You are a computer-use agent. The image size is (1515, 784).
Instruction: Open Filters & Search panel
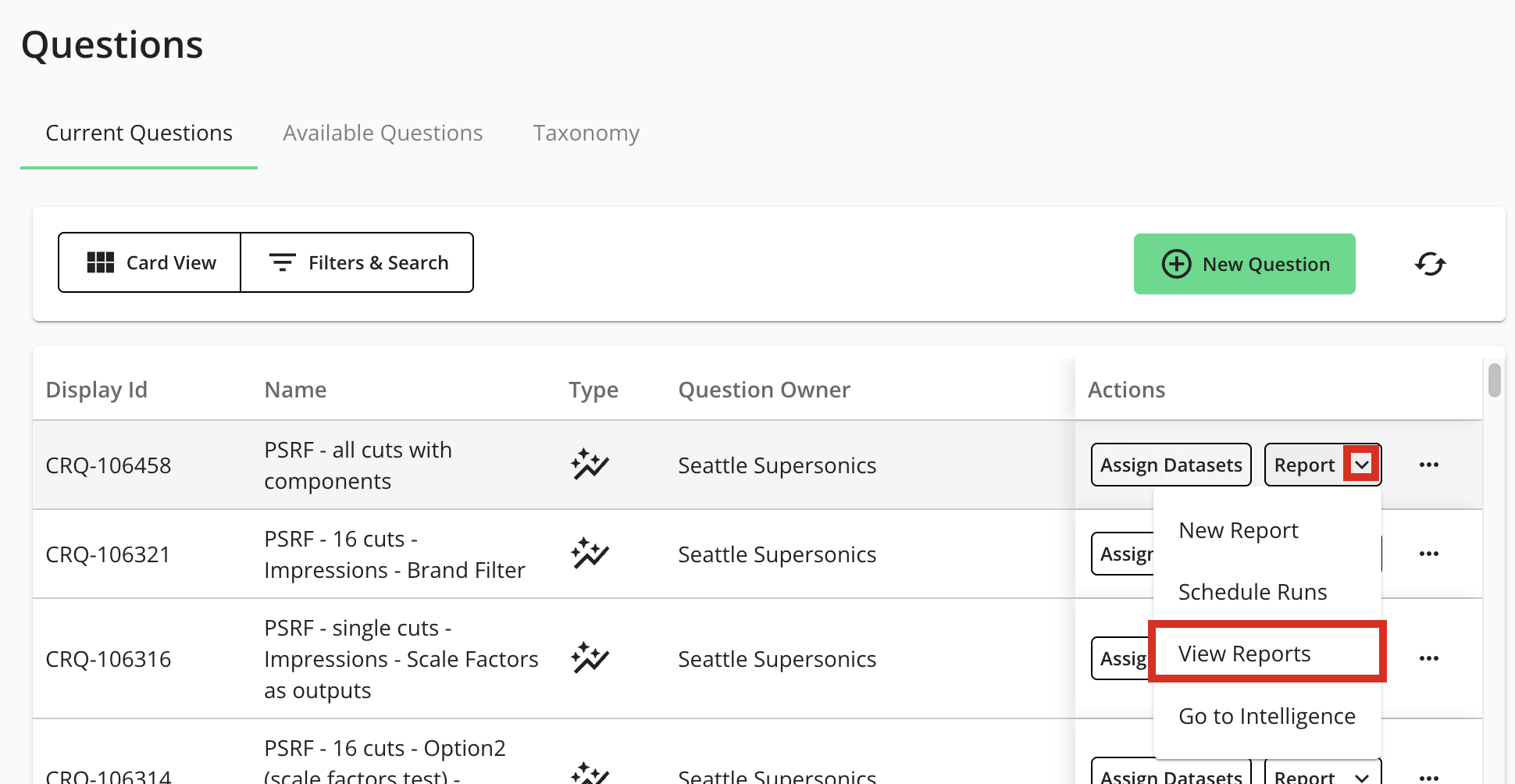(358, 262)
